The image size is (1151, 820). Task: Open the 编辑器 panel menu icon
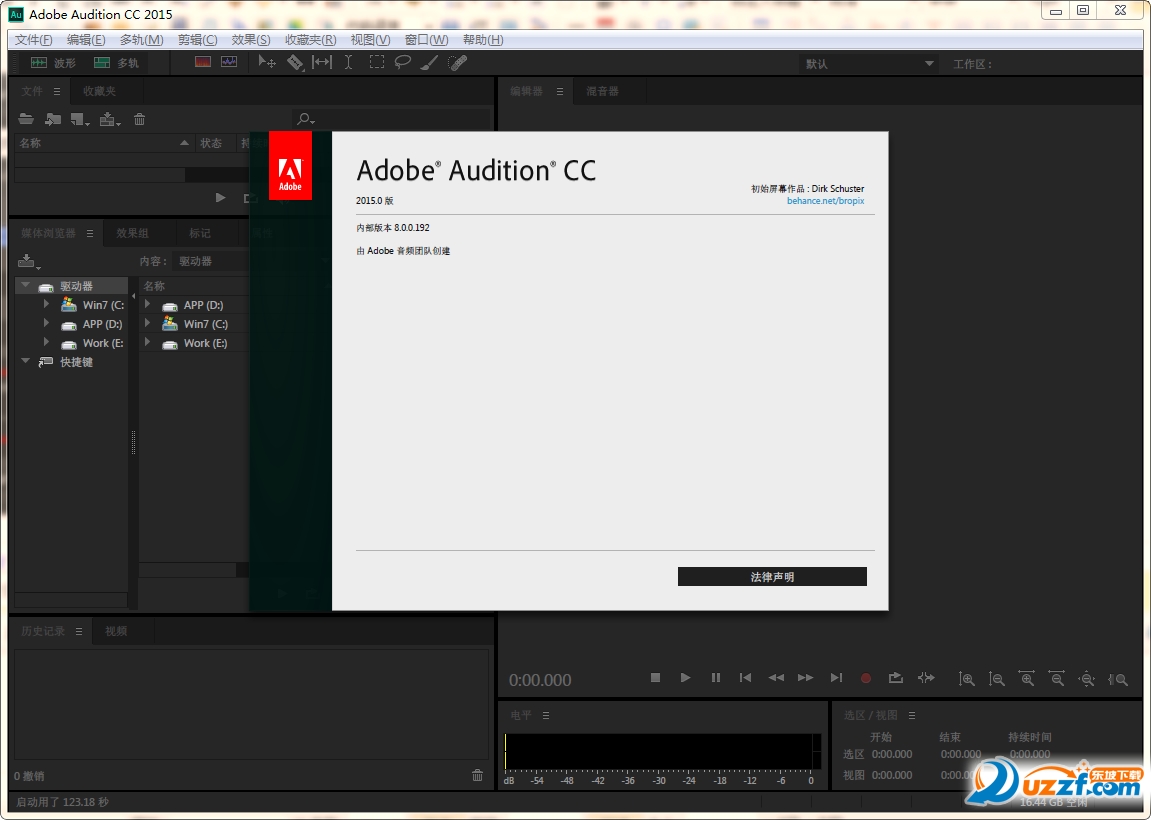[559, 91]
